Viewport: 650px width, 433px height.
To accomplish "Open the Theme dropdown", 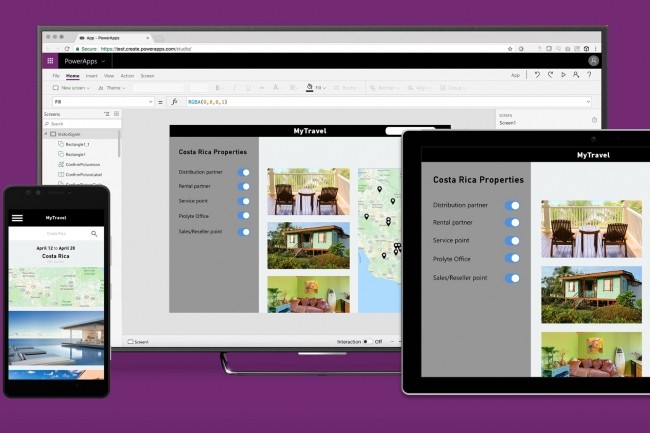I will tap(112, 88).
